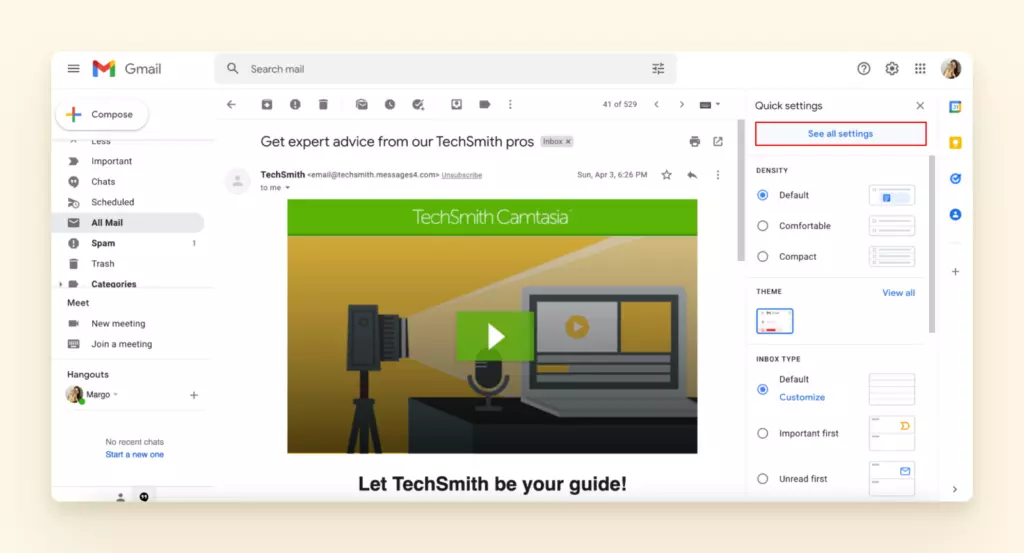Select the current theme thumbnail
The width and height of the screenshot is (1024, 553).
[775, 321]
